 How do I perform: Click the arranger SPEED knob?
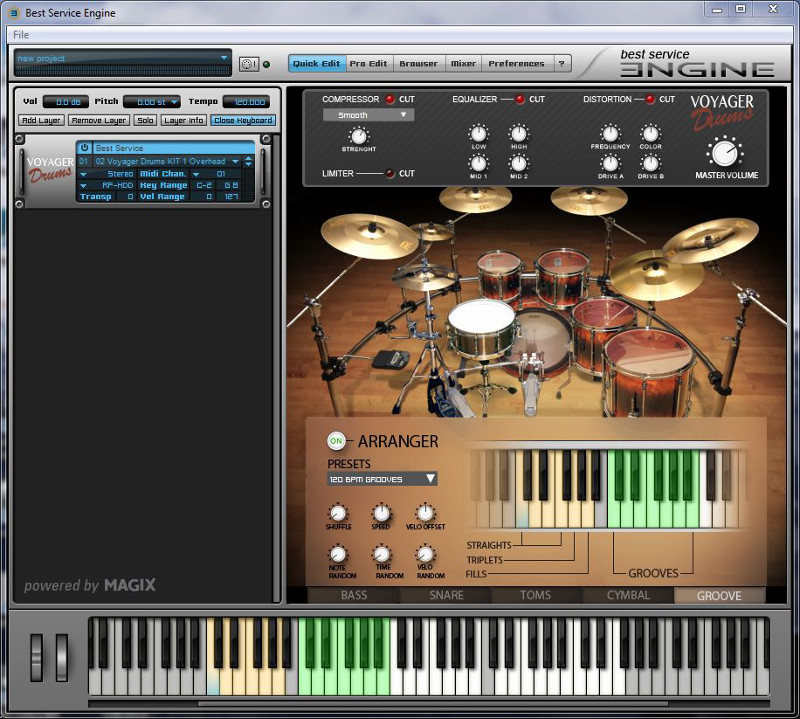click(x=381, y=513)
